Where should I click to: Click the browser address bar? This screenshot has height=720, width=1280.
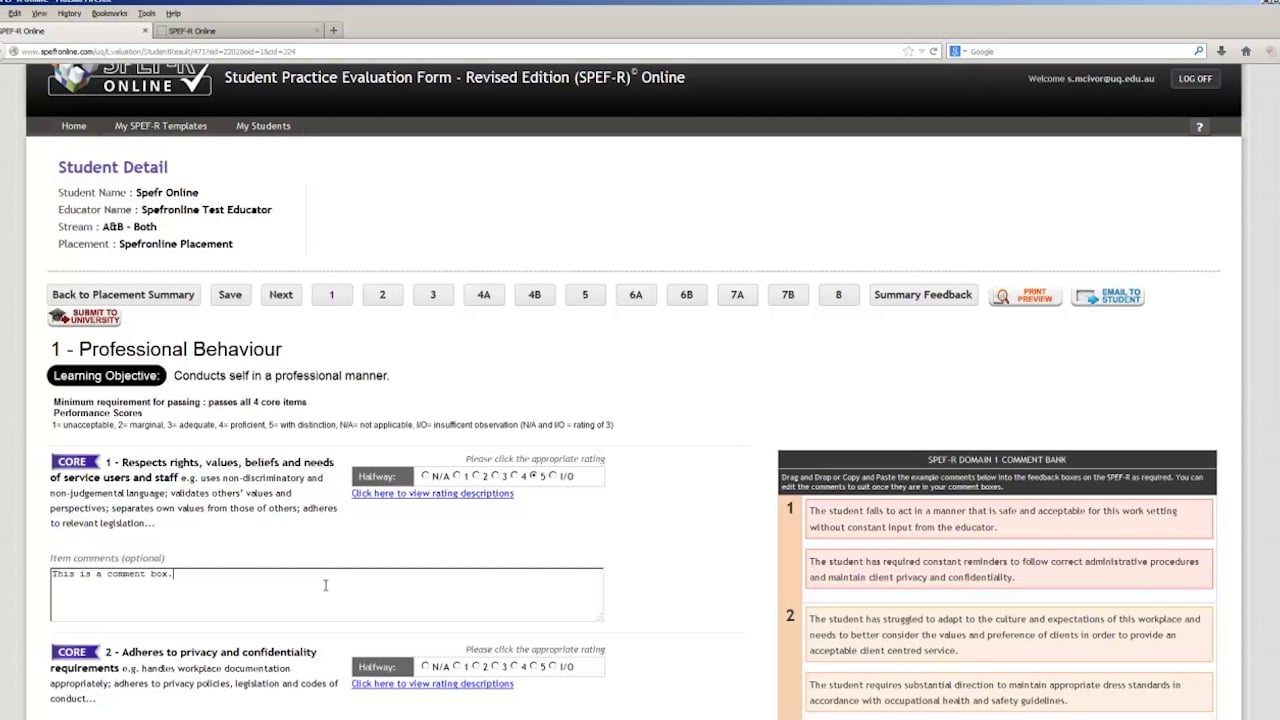460,51
